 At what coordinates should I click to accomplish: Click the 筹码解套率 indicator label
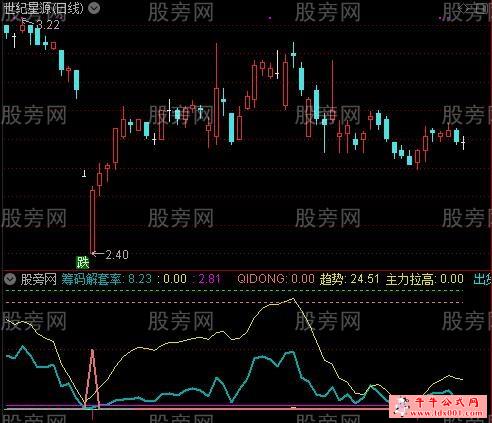[x=91, y=279]
